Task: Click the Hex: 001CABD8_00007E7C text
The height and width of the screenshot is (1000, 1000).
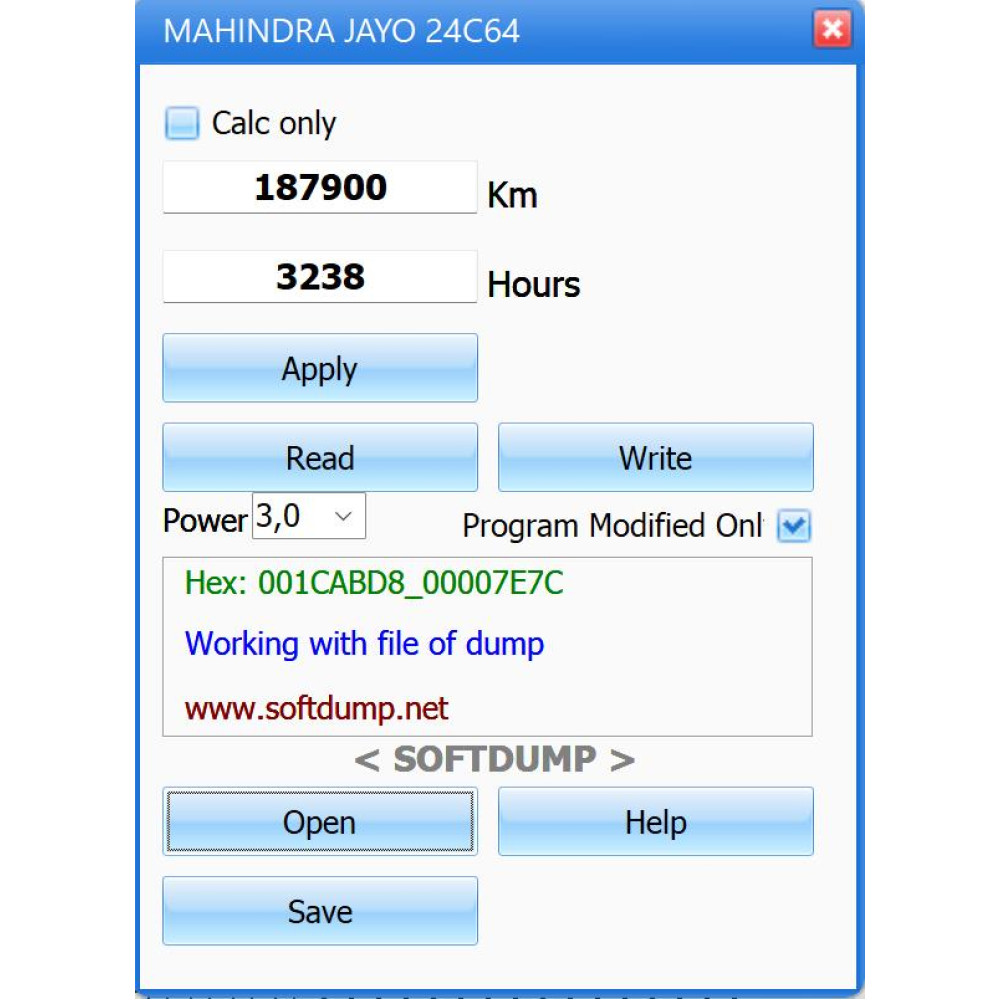Action: (374, 583)
